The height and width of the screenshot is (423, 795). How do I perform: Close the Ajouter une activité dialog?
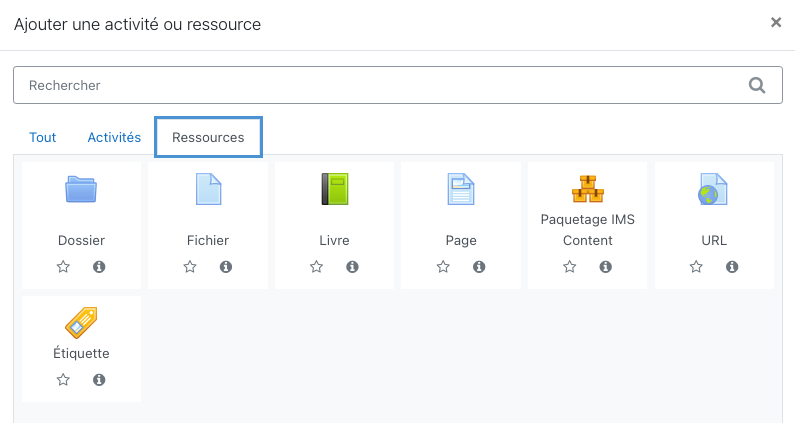pyautogui.click(x=776, y=22)
